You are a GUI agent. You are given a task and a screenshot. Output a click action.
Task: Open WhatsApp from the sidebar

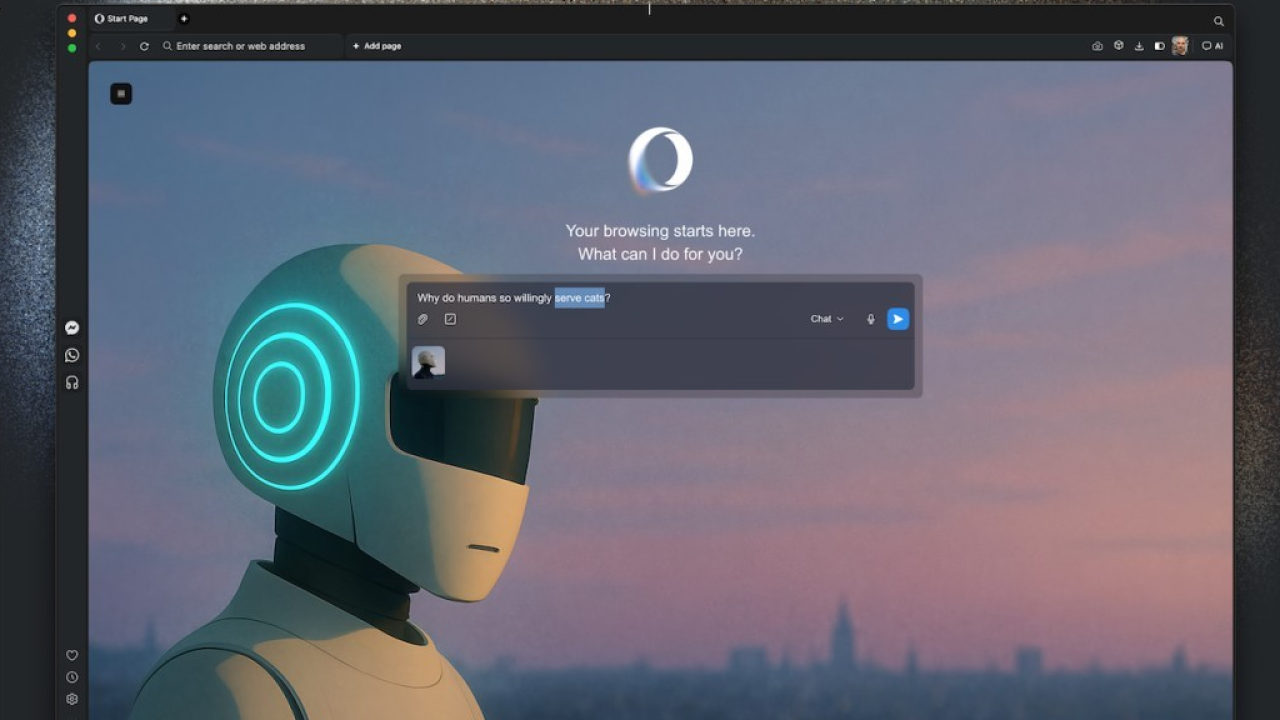click(x=71, y=355)
